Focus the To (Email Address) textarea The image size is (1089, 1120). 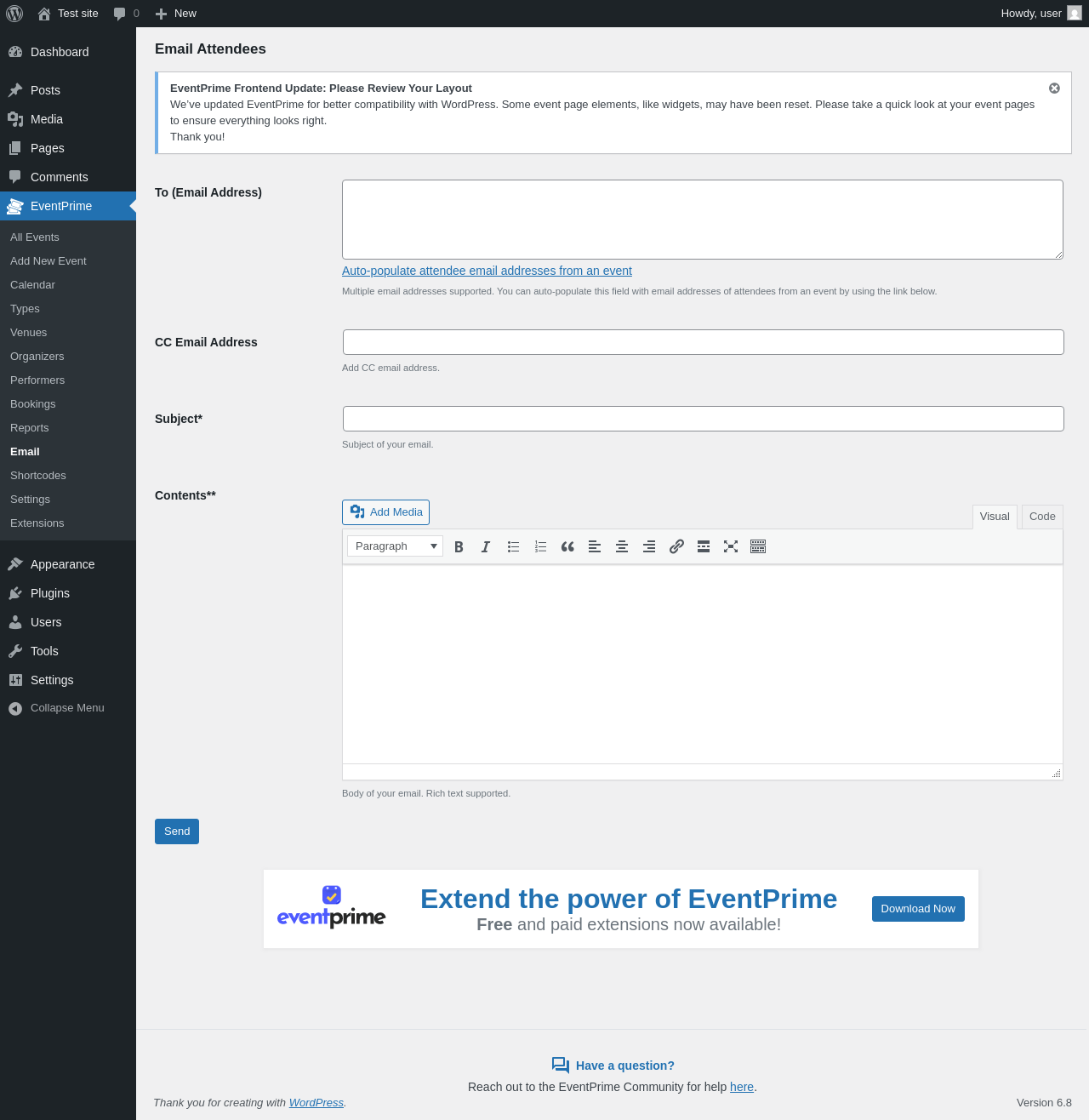[x=703, y=220]
